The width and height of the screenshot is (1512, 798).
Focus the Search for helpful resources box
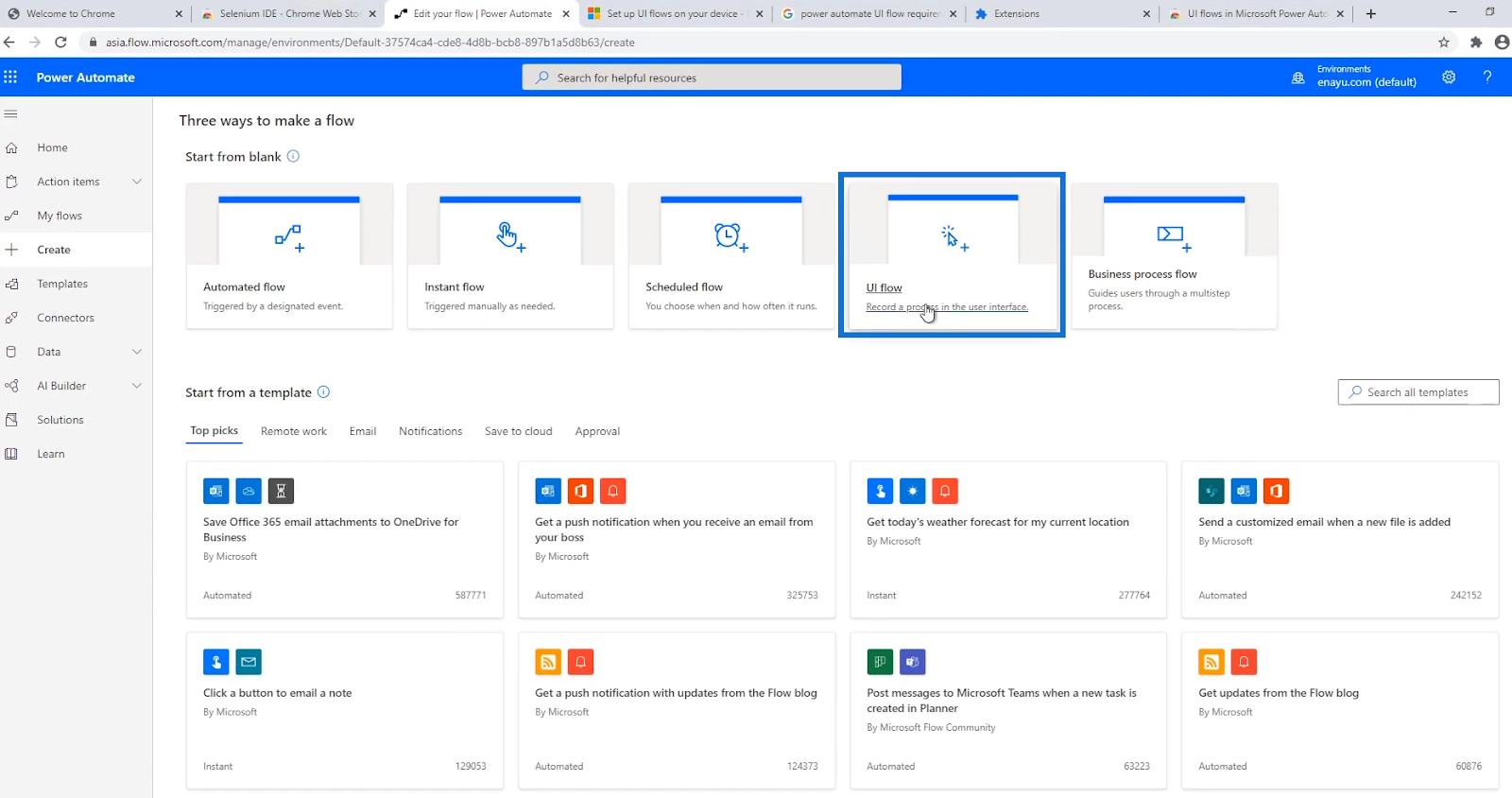coord(712,78)
